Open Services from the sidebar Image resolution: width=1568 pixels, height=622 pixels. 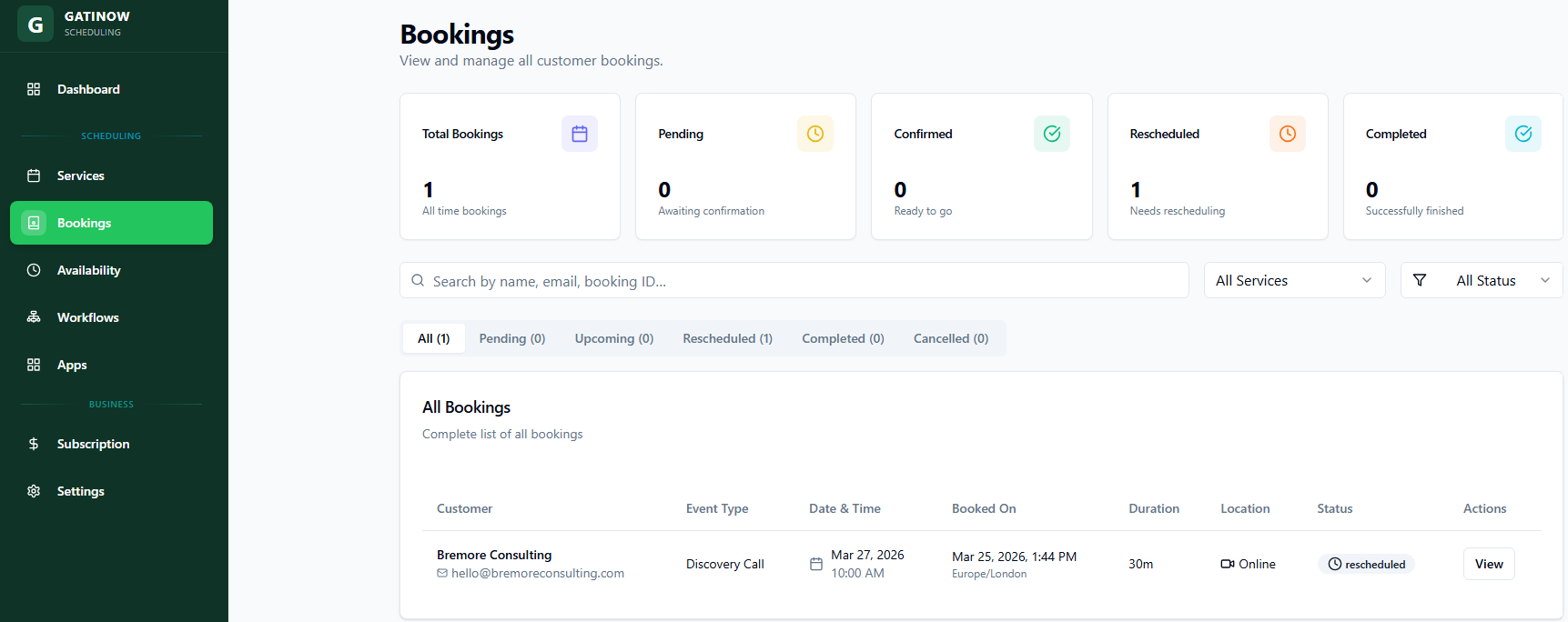tap(111, 176)
